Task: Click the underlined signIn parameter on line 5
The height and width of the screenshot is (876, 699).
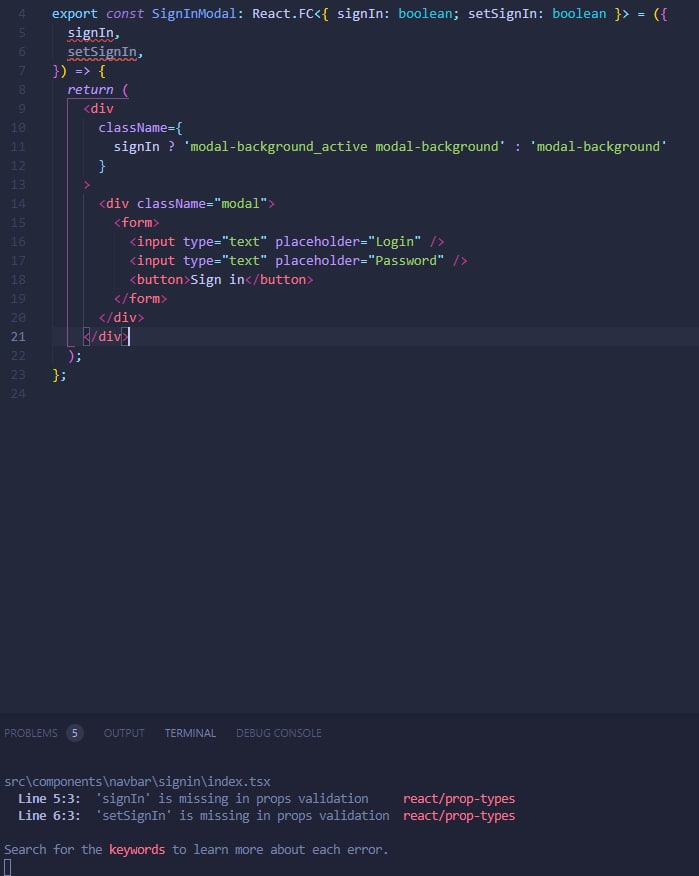Action: click(x=91, y=33)
